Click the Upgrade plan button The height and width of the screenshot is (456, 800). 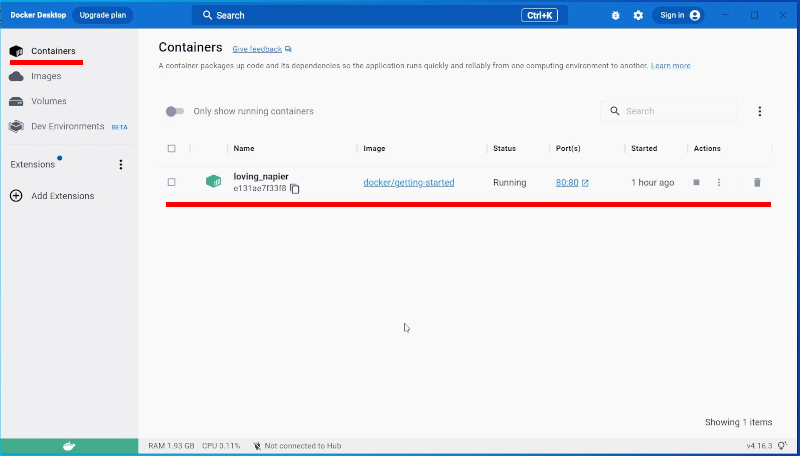click(103, 15)
